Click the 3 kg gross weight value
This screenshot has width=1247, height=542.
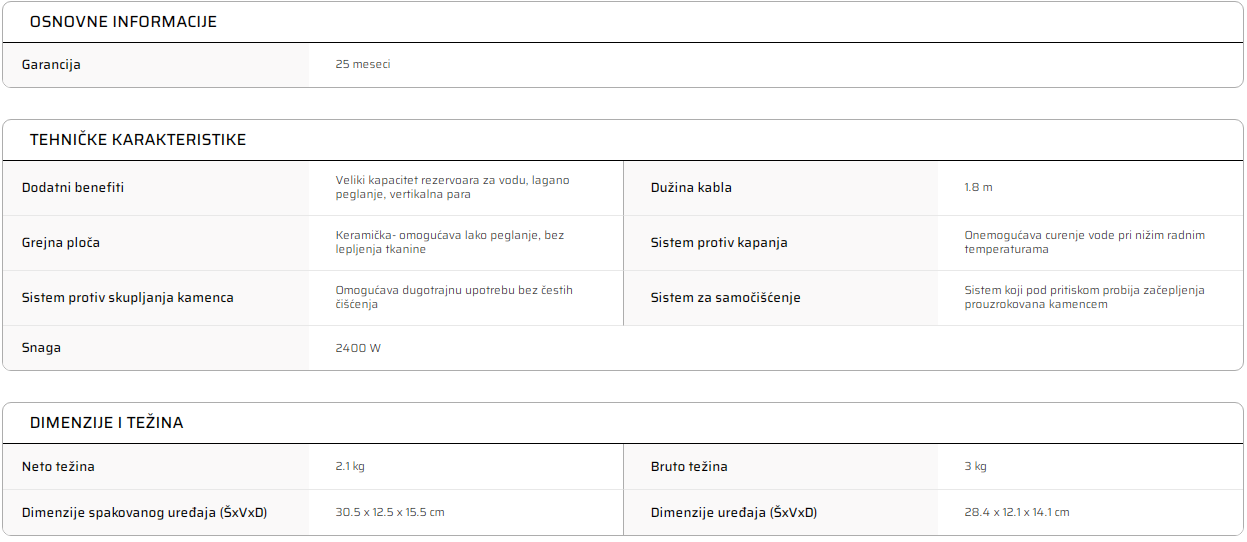tap(975, 467)
